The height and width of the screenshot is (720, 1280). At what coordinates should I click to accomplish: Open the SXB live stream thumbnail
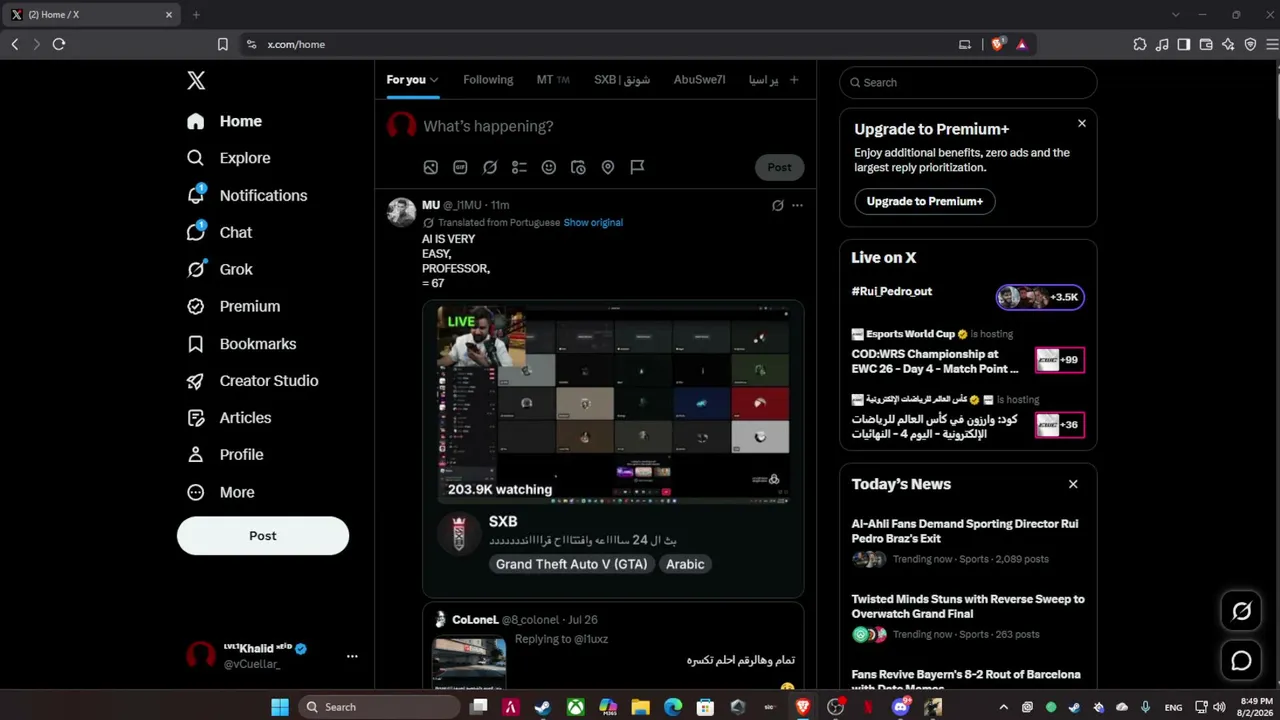[x=613, y=405]
